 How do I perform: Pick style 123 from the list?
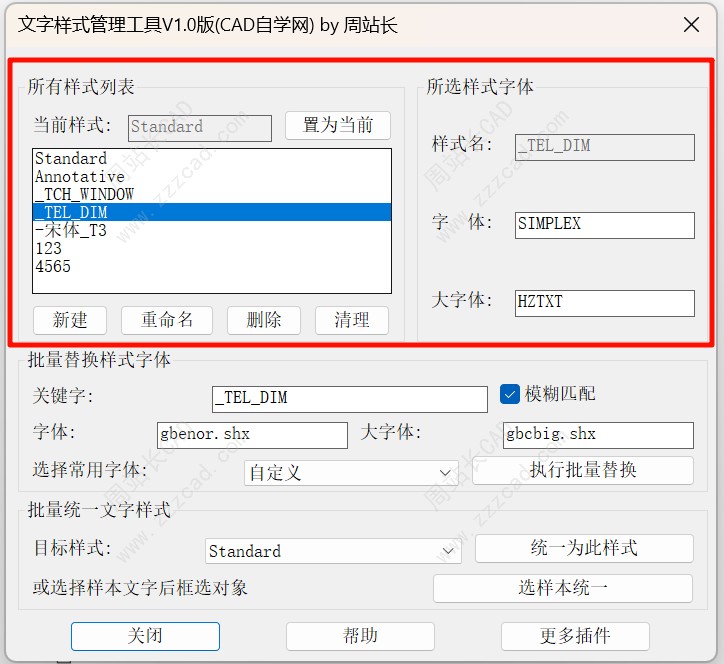pos(48,248)
